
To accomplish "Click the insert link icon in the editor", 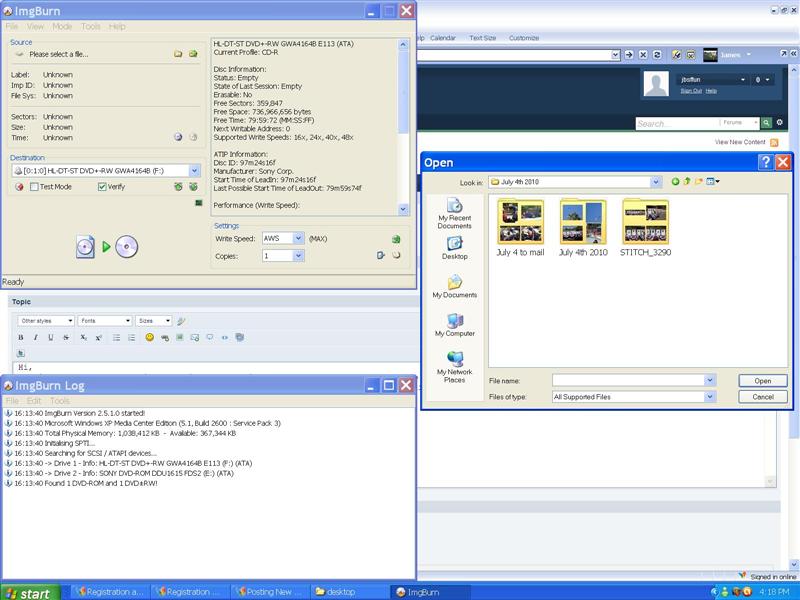I will (x=164, y=337).
